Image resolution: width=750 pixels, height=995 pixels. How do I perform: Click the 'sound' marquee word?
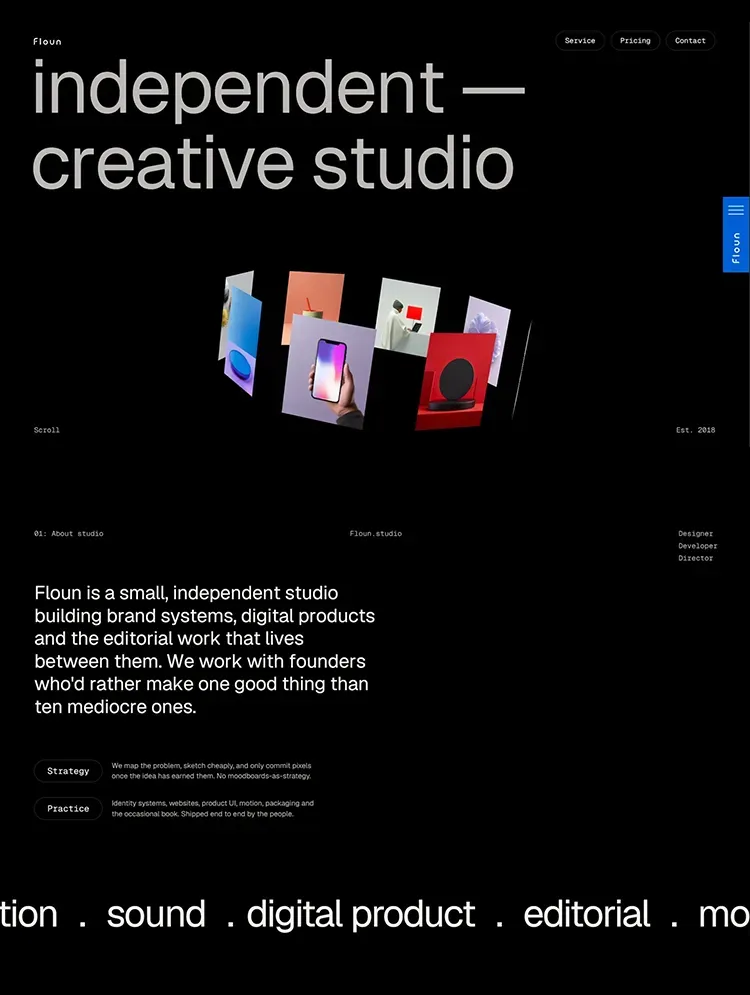[156, 915]
